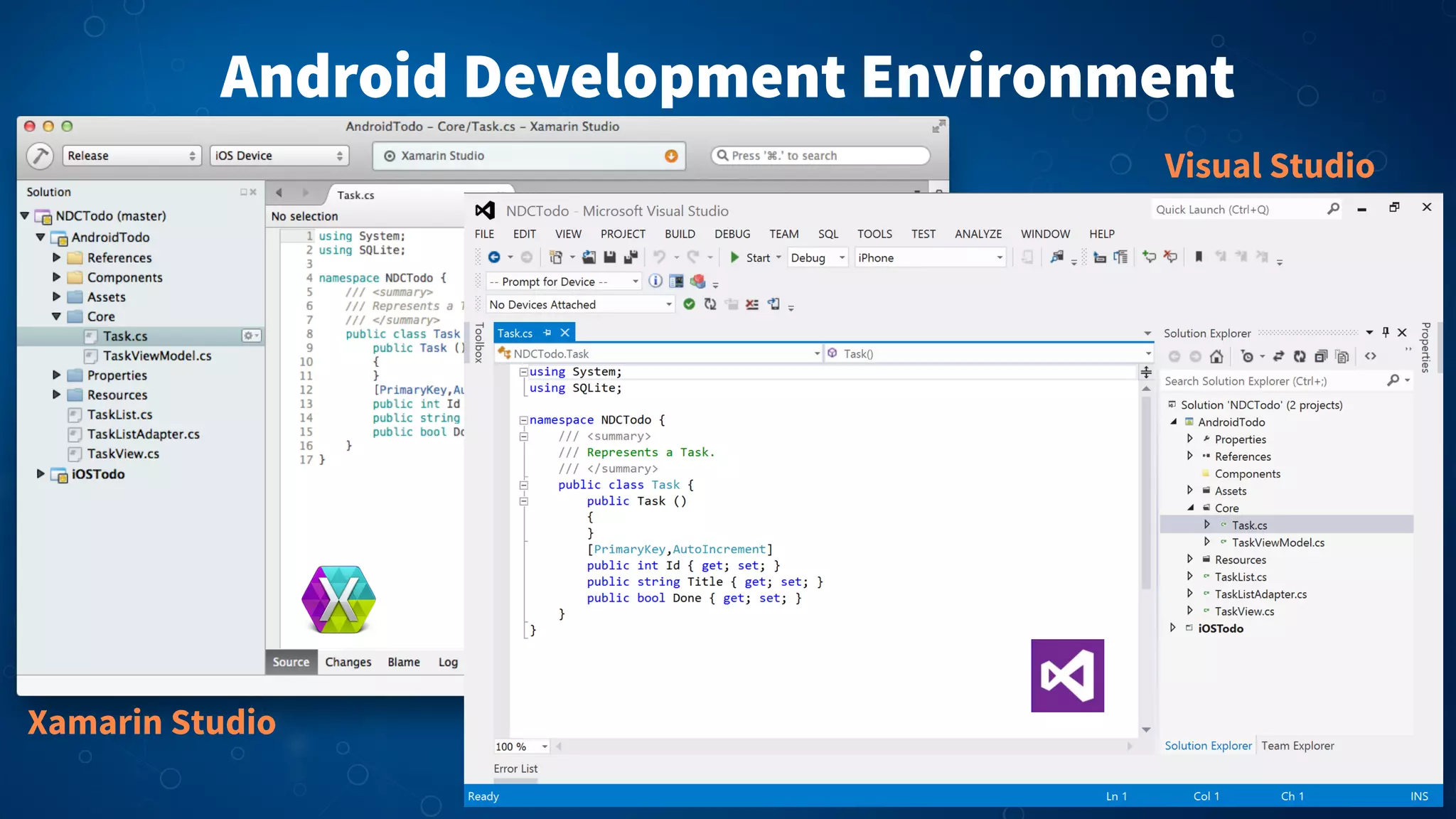
Task: Collapse the Core folder in Visual Studio Solution Explorer
Action: point(1190,508)
